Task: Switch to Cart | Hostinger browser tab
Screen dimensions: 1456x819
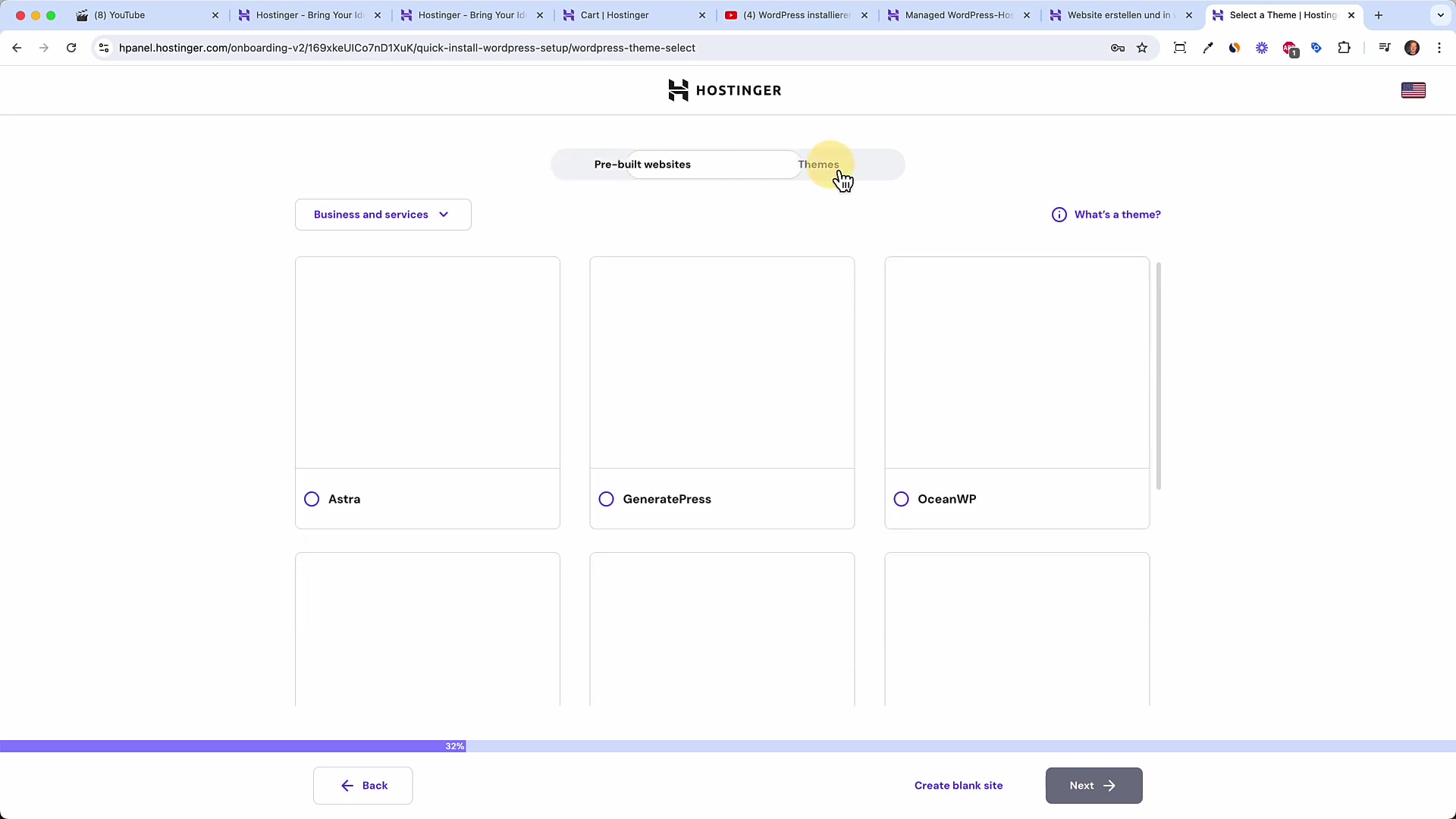Action: click(x=635, y=15)
